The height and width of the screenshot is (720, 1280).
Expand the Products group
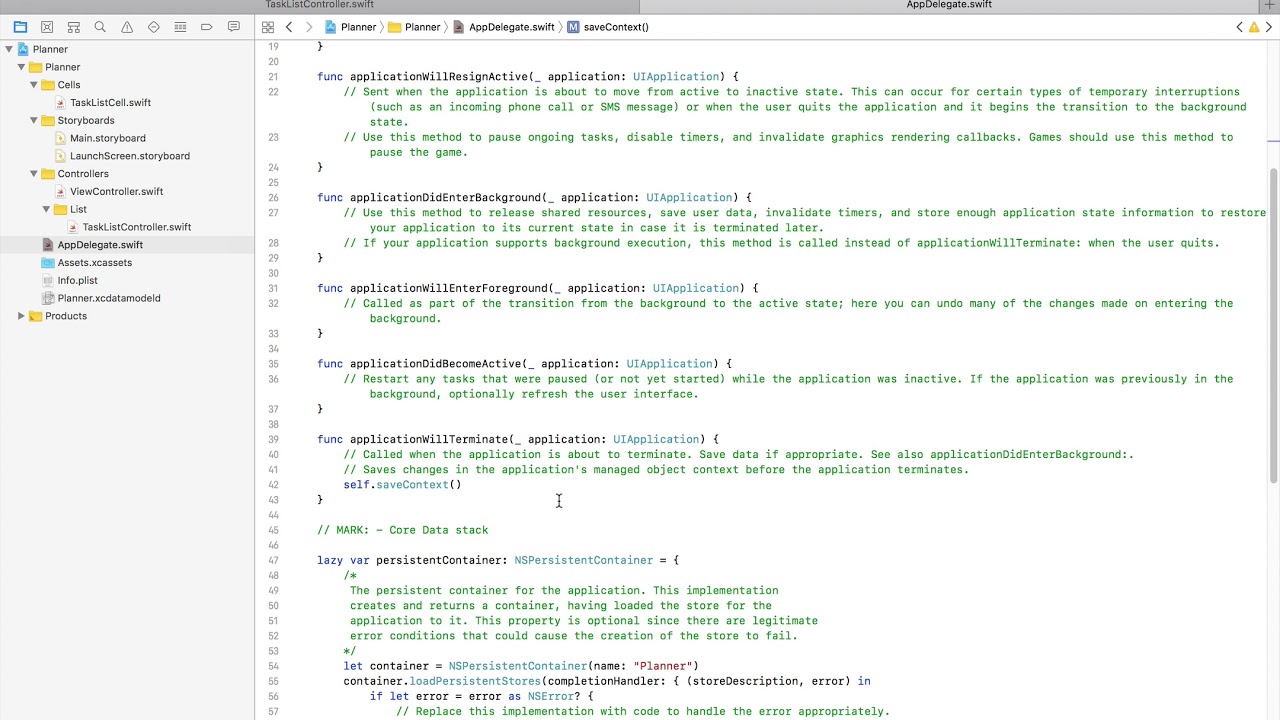(21, 316)
